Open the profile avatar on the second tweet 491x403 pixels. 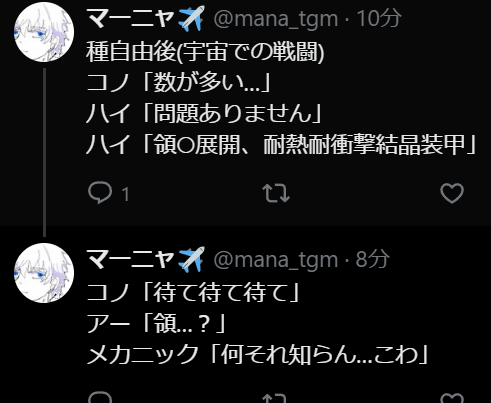[44, 273]
